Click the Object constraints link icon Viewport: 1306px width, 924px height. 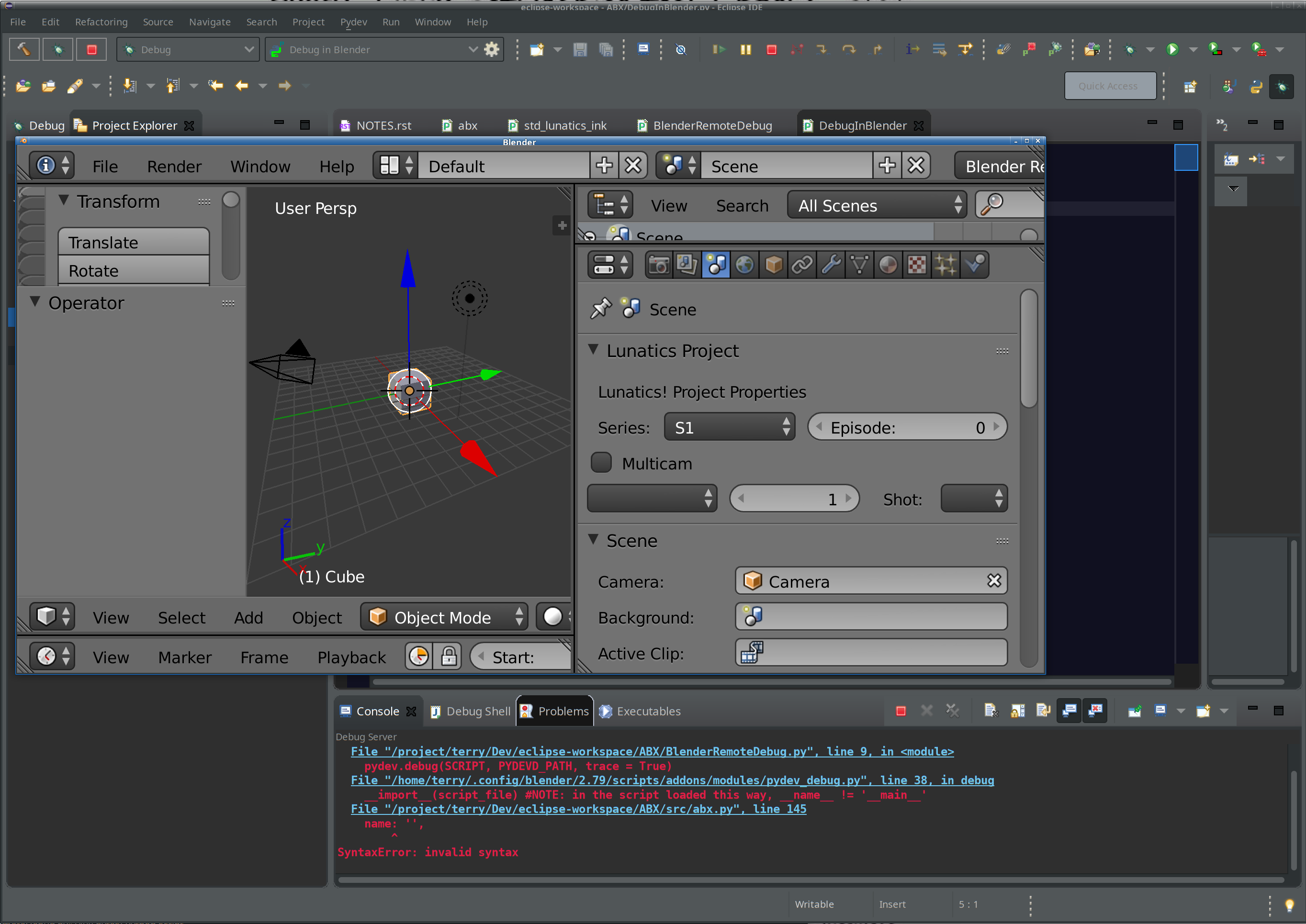pos(801,265)
